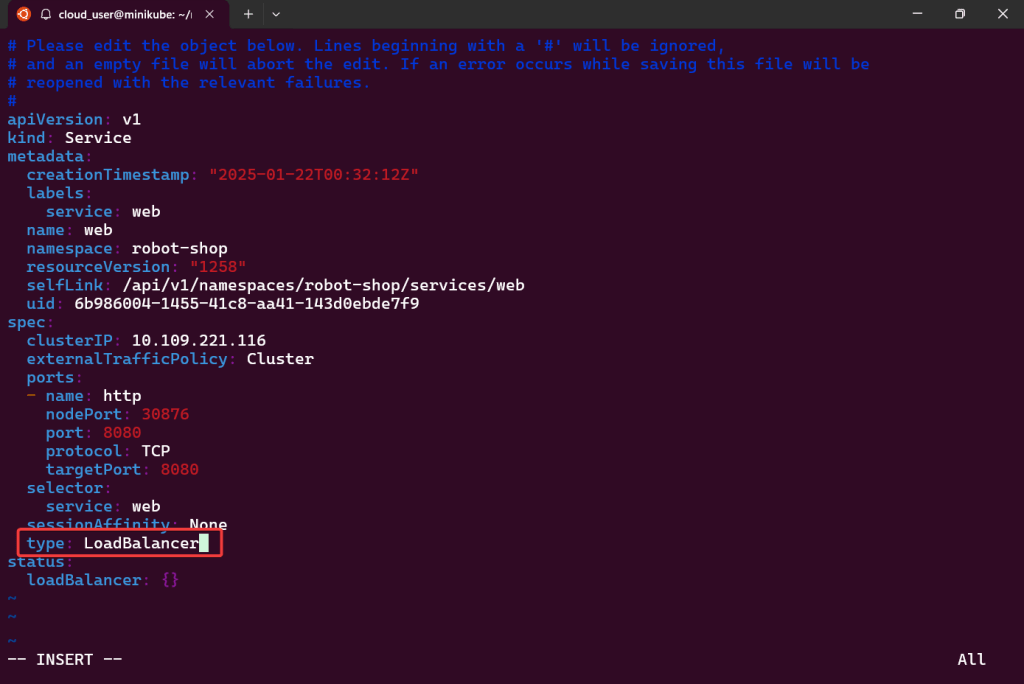Screen dimensions: 1024x684
Task: Click the namespace value robot-shop
Action: pyautogui.click(x=179, y=248)
